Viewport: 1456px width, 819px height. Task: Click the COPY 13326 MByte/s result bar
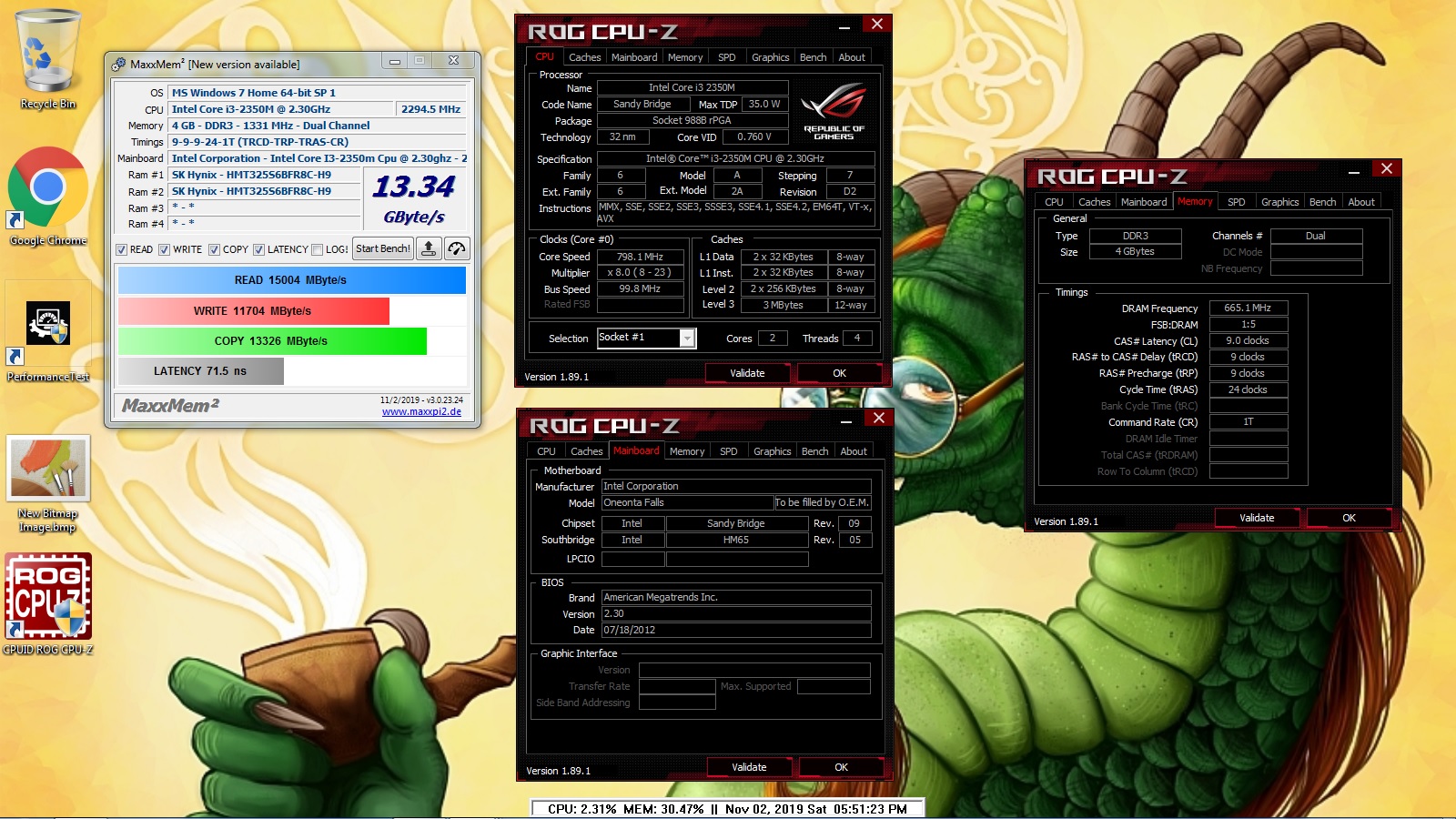click(272, 341)
